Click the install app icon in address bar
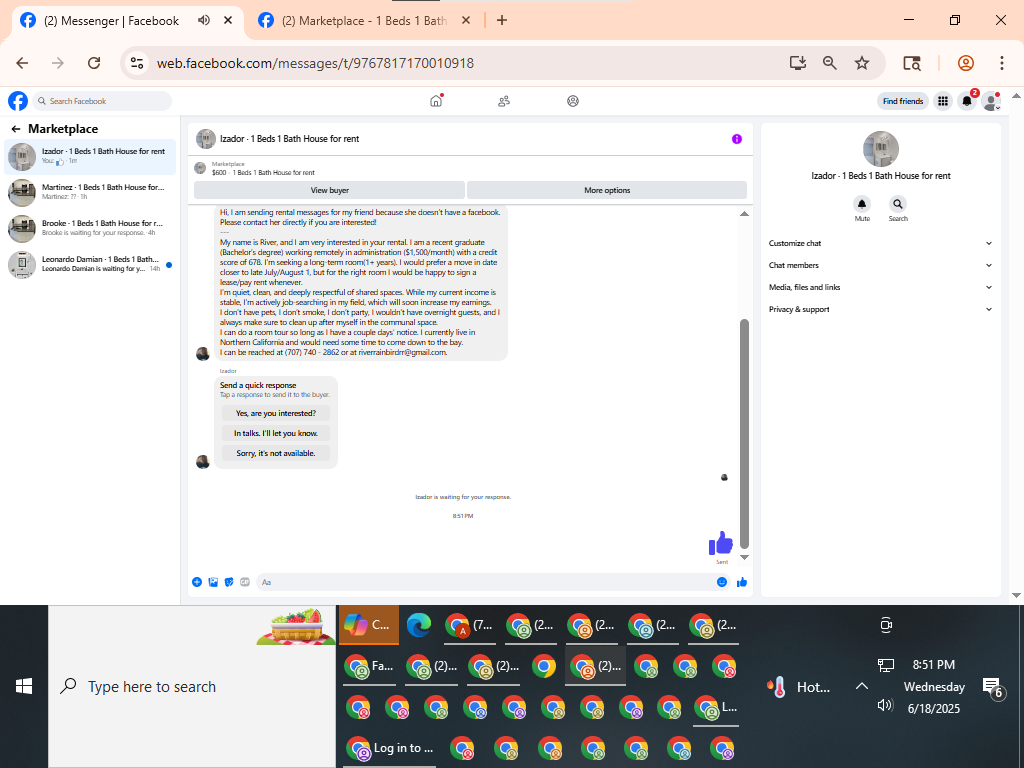Image resolution: width=1024 pixels, height=768 pixels. (x=797, y=63)
